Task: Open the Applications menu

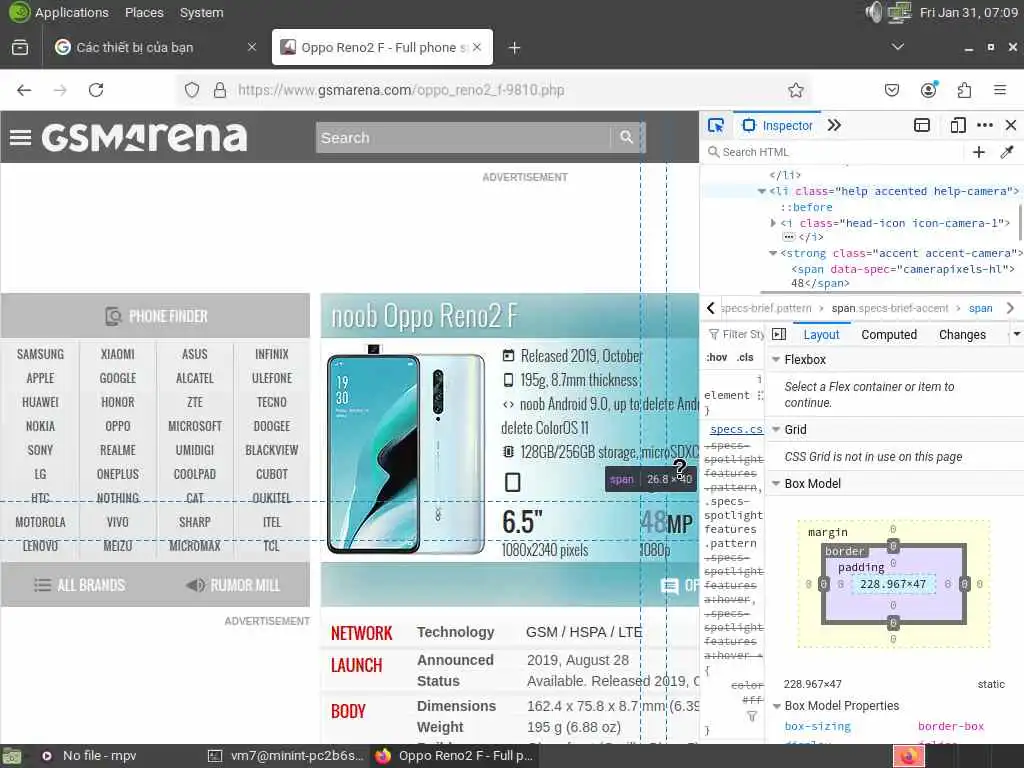Action: click(72, 12)
